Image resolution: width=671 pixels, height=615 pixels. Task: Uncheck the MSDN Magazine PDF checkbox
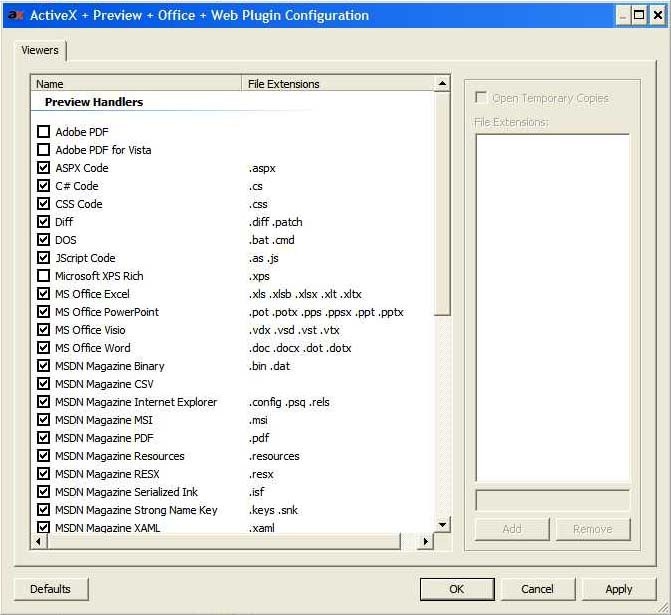[x=43, y=437]
